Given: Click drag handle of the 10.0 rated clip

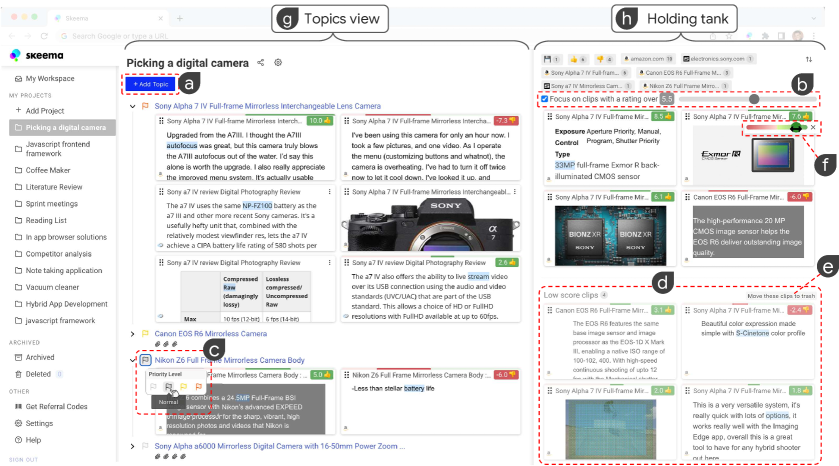Looking at the screenshot, I should [161, 121].
